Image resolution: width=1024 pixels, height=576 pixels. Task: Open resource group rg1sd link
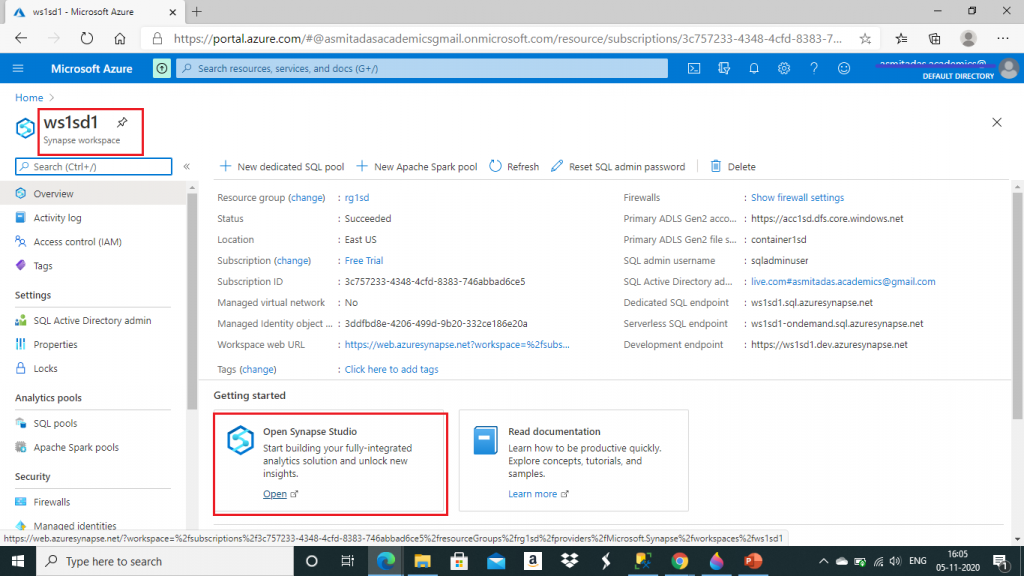click(357, 197)
